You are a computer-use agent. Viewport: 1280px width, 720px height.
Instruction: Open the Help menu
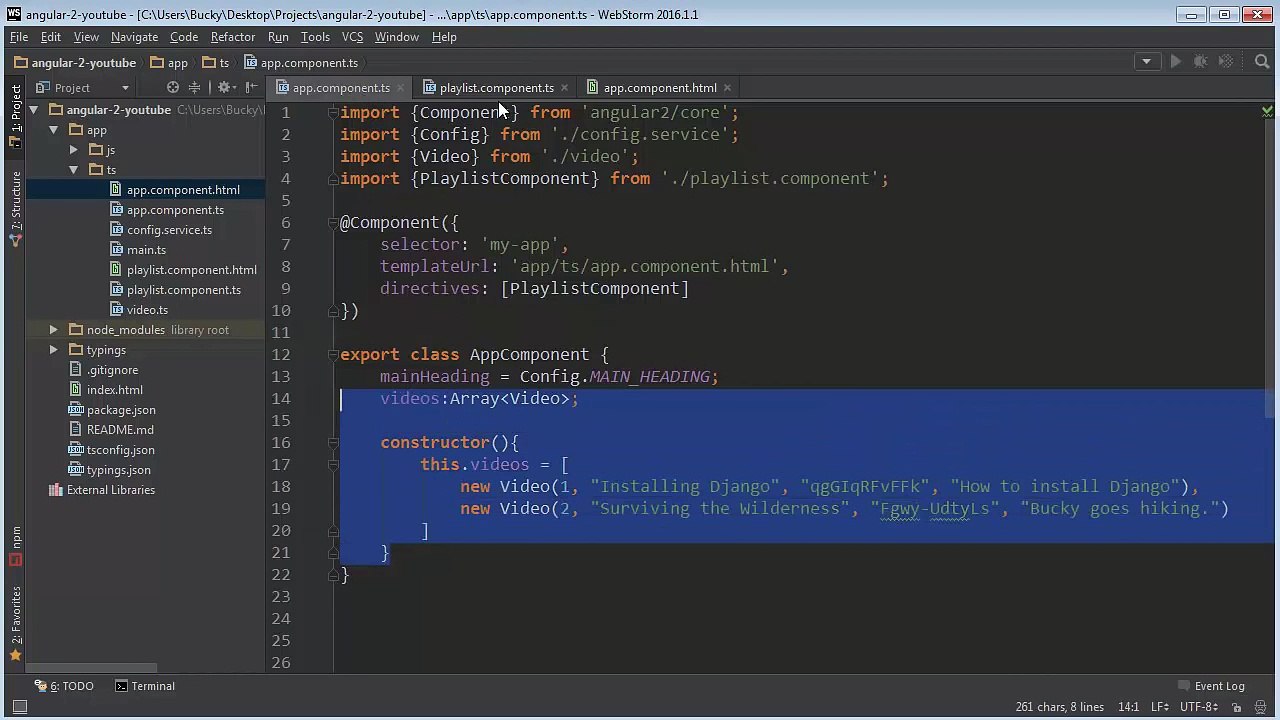pyautogui.click(x=444, y=37)
